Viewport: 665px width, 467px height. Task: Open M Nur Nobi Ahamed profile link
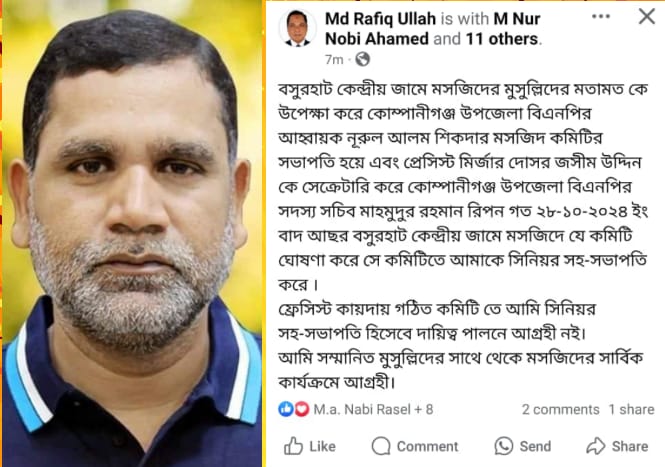coord(433,29)
